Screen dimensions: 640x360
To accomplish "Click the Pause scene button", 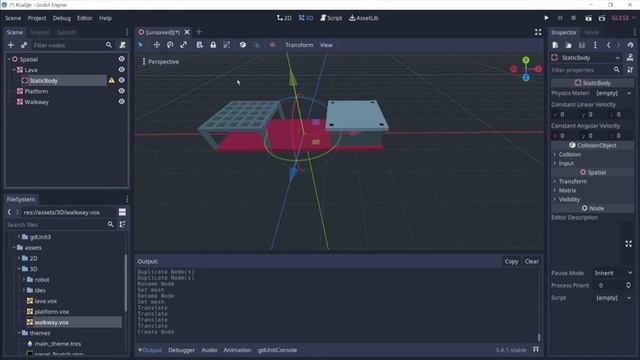I will [x=560, y=18].
